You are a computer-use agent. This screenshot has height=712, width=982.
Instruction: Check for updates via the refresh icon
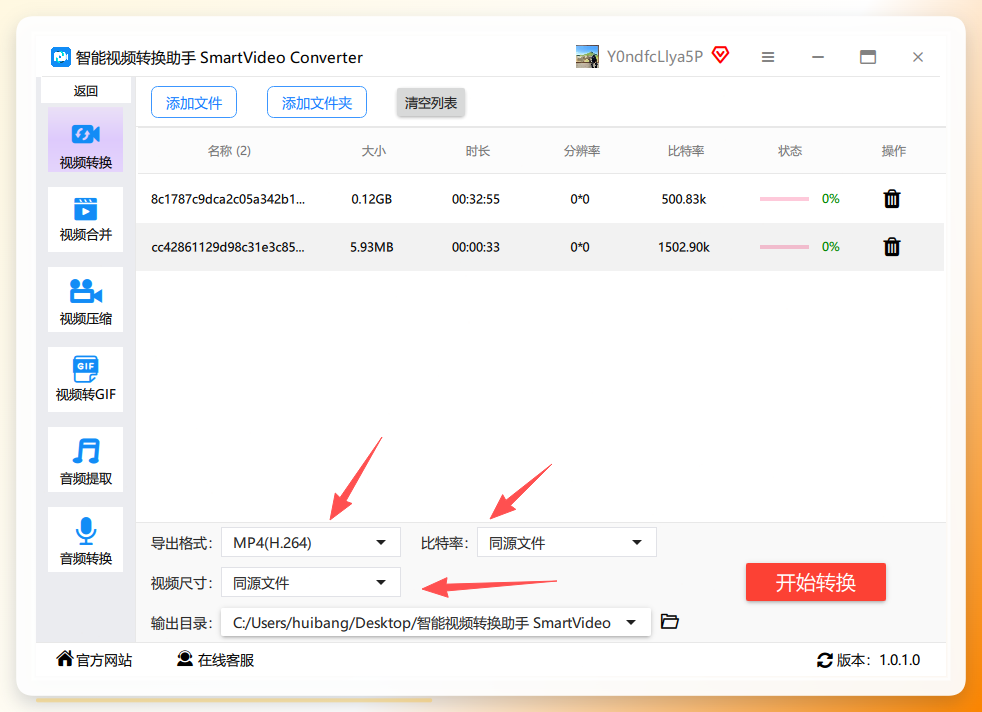tap(824, 660)
